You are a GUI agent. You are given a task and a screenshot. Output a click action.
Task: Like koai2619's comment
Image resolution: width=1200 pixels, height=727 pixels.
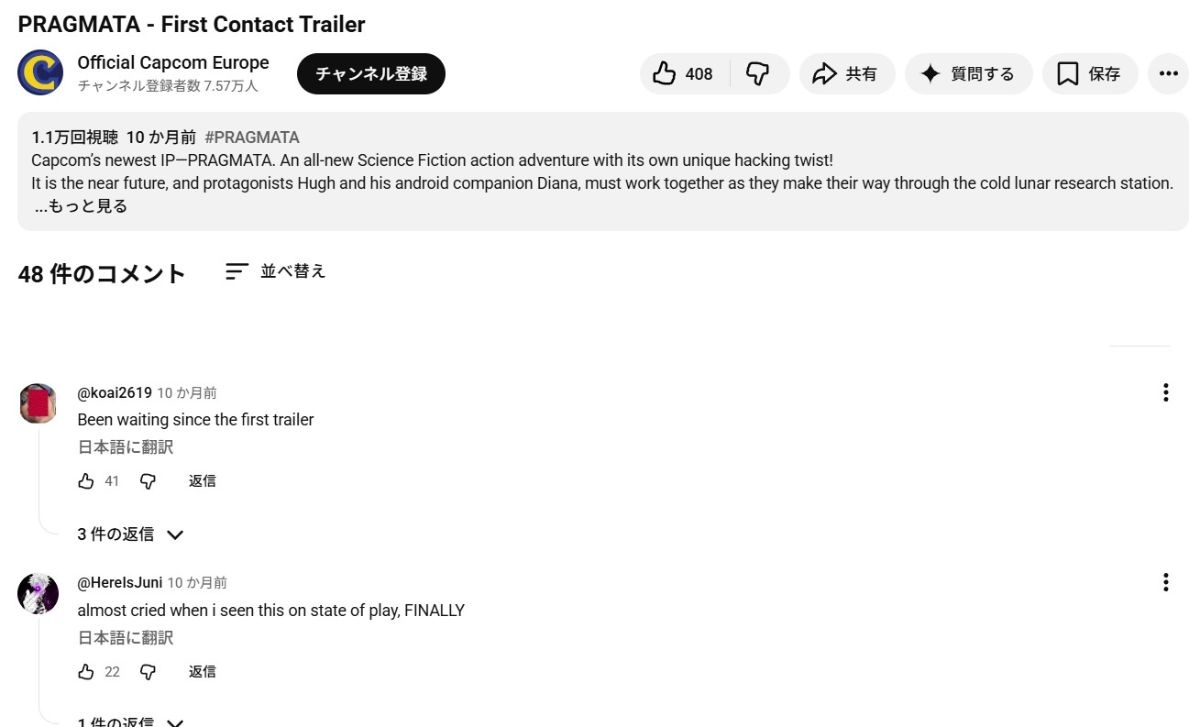click(x=86, y=481)
